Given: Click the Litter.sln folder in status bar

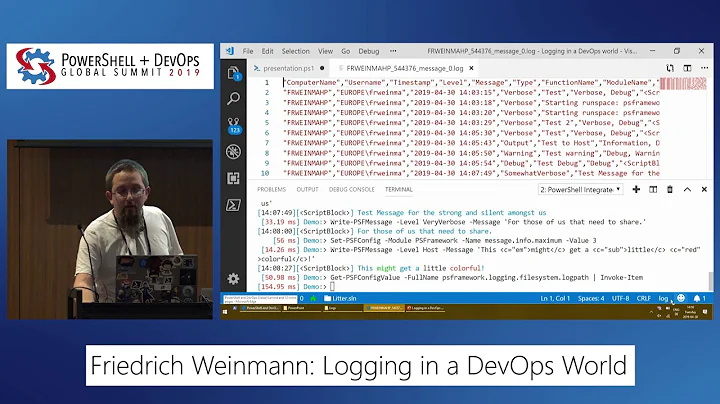Looking at the screenshot, I should tap(340, 298).
